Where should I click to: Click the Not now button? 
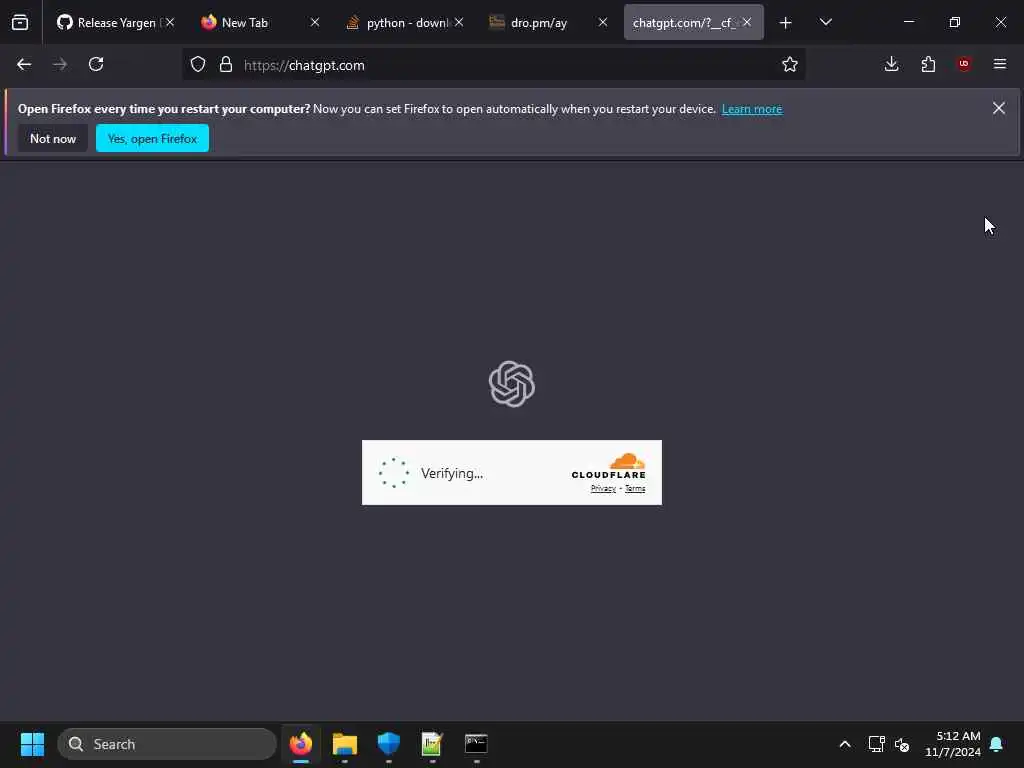point(53,138)
